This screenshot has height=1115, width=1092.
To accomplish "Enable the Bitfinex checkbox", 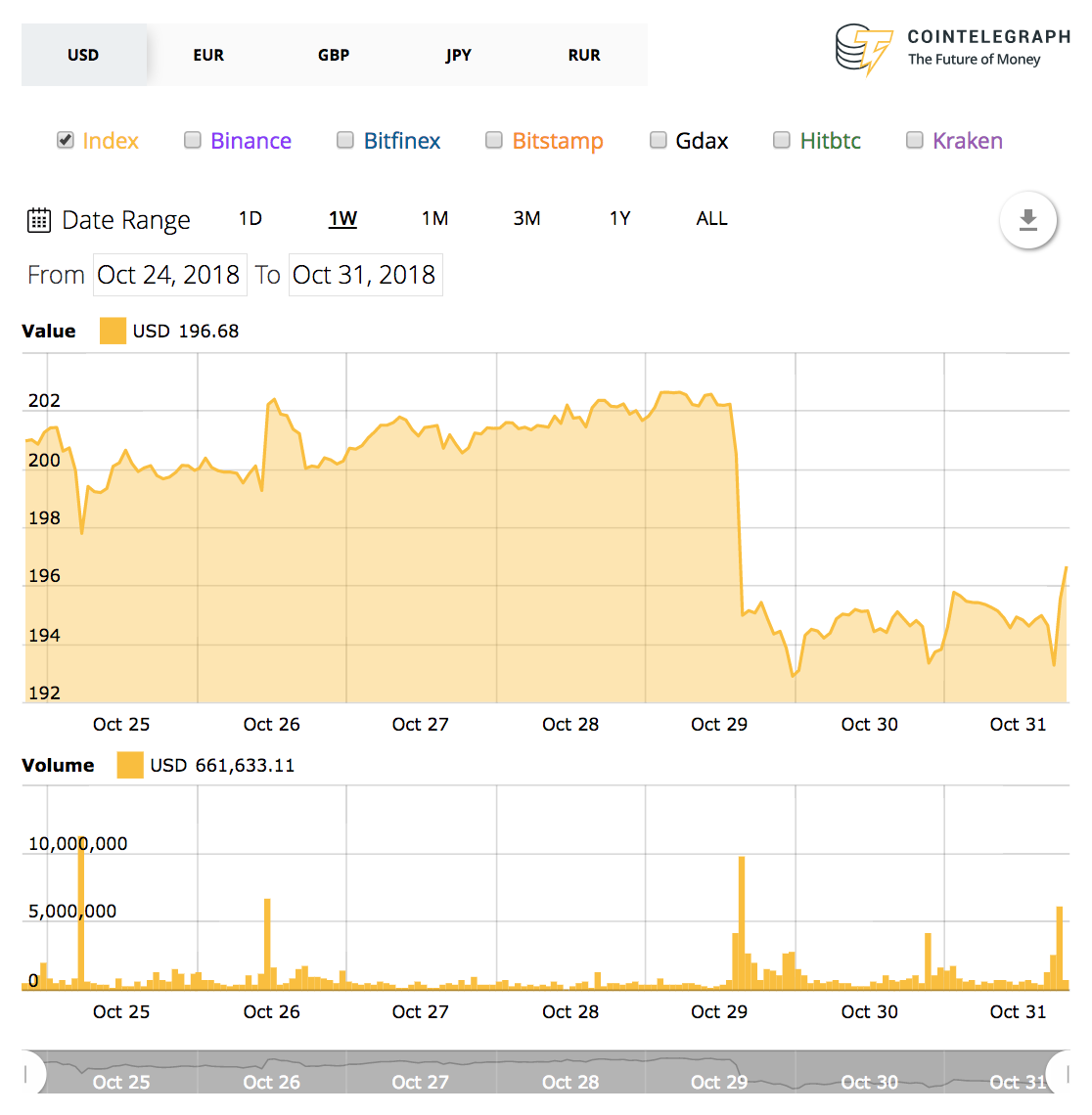I will (x=345, y=140).
